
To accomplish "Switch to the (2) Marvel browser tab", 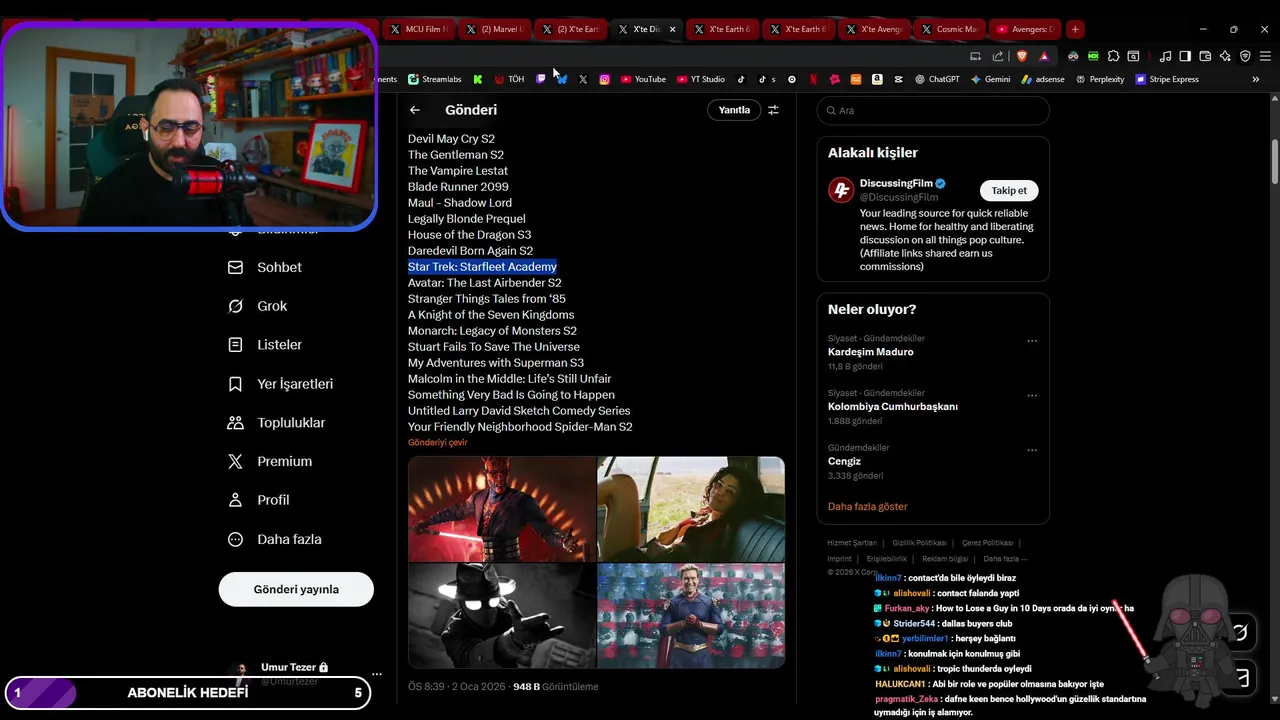I will click(x=494, y=29).
